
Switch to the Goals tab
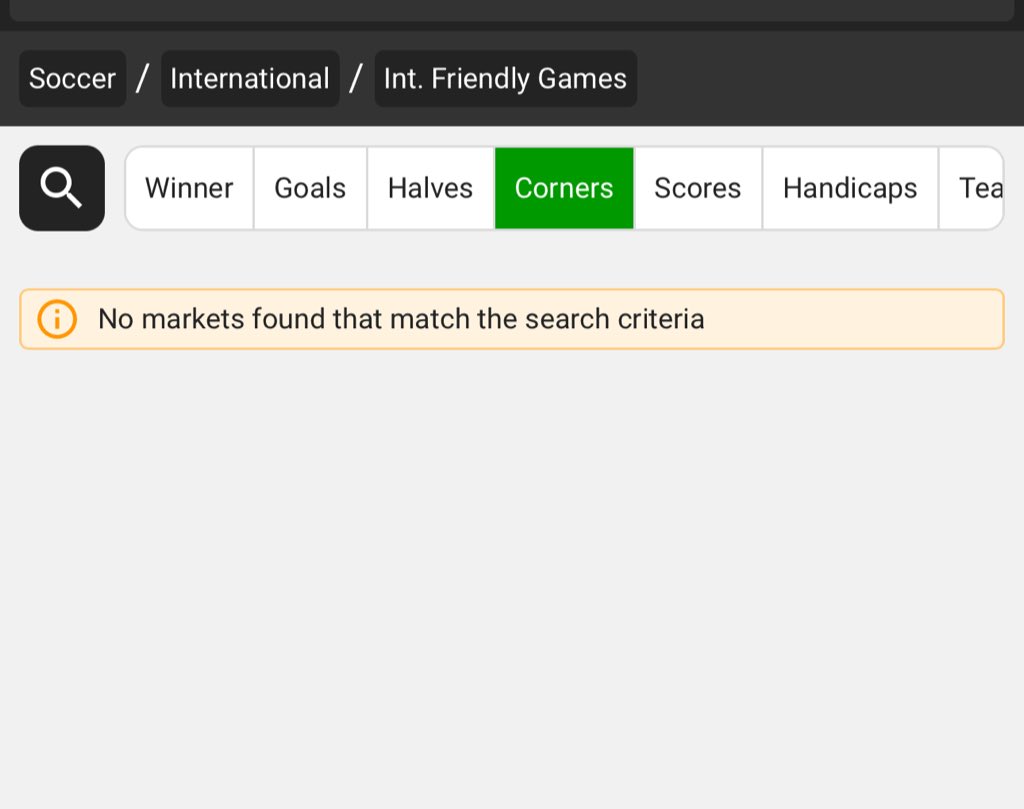tap(310, 188)
